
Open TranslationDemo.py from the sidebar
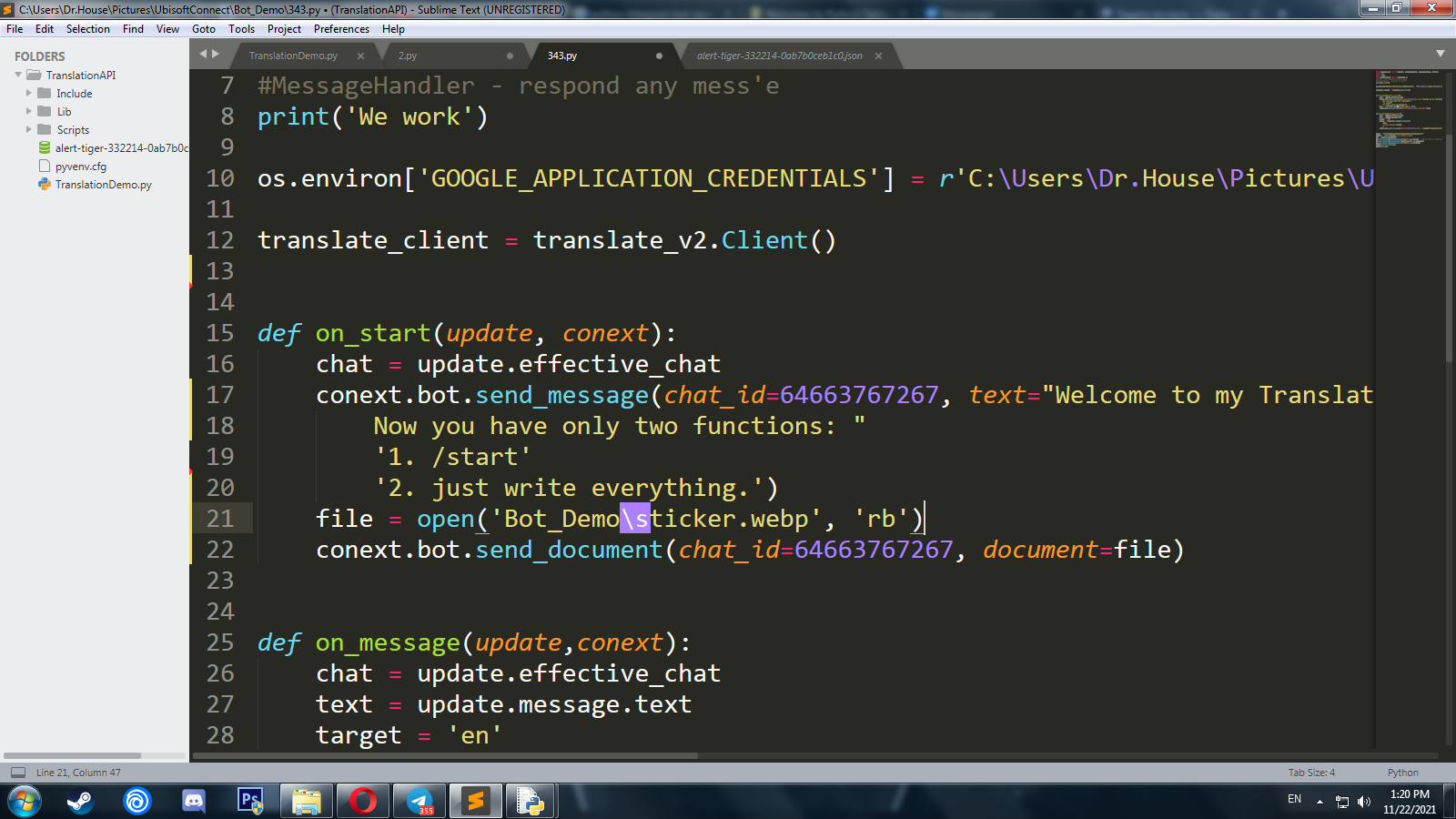click(x=104, y=185)
